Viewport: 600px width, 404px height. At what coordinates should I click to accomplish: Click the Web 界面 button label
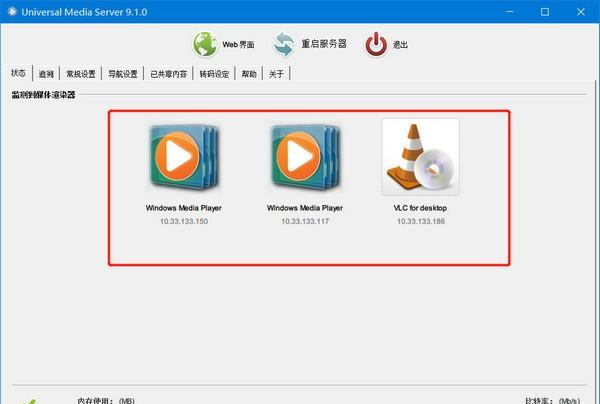point(238,45)
